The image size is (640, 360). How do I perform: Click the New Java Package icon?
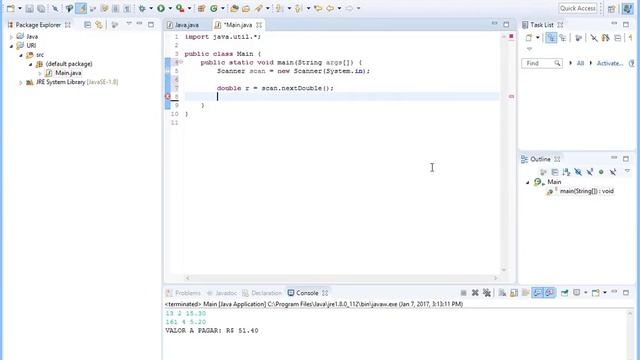point(201,8)
